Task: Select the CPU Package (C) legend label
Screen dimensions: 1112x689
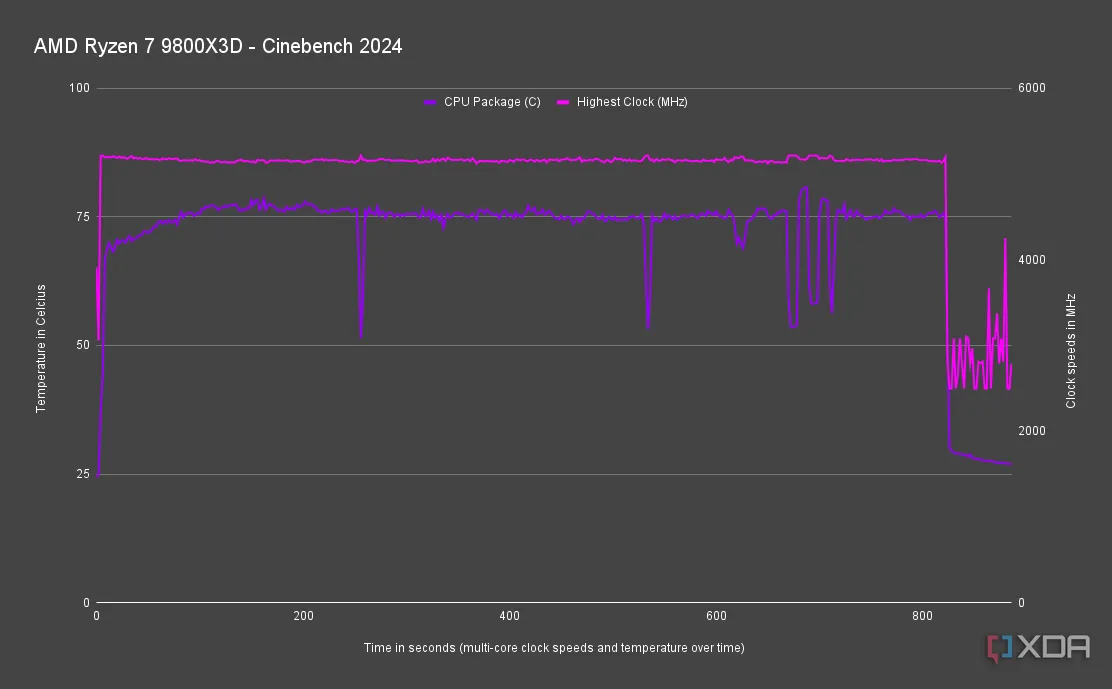Action: click(x=492, y=102)
